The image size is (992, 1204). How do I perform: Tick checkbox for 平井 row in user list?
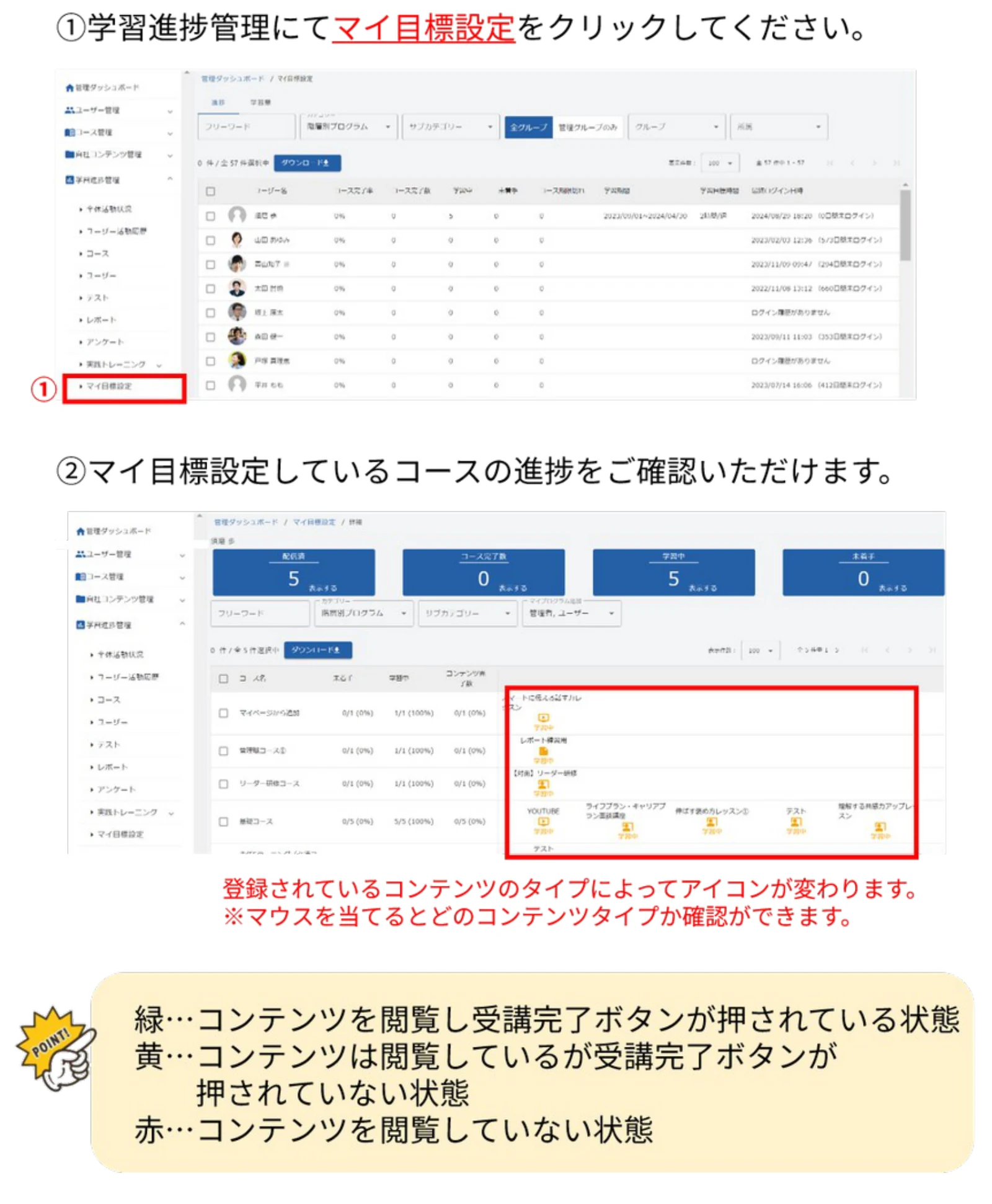(210, 385)
